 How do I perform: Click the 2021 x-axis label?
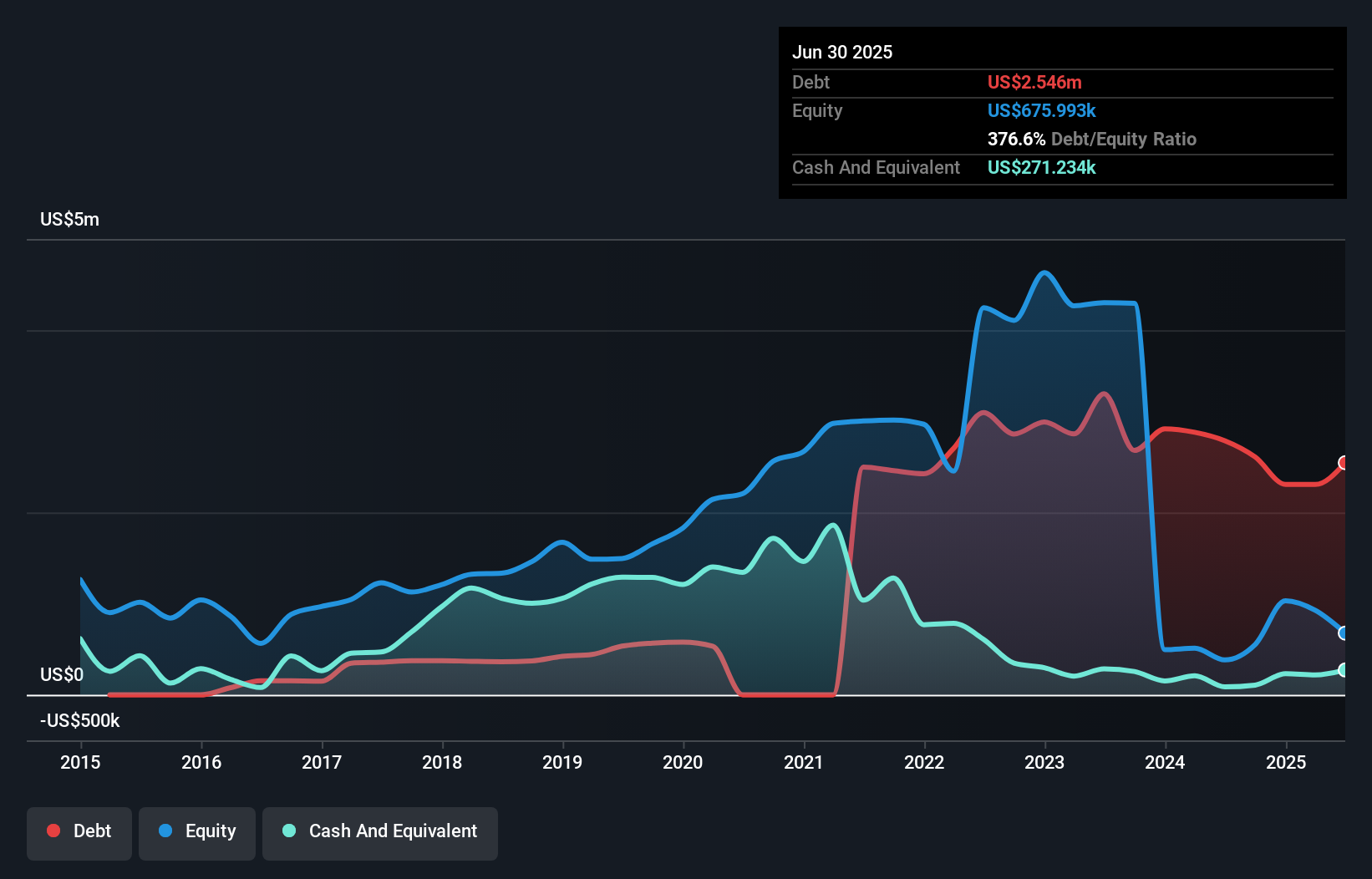[x=804, y=762]
